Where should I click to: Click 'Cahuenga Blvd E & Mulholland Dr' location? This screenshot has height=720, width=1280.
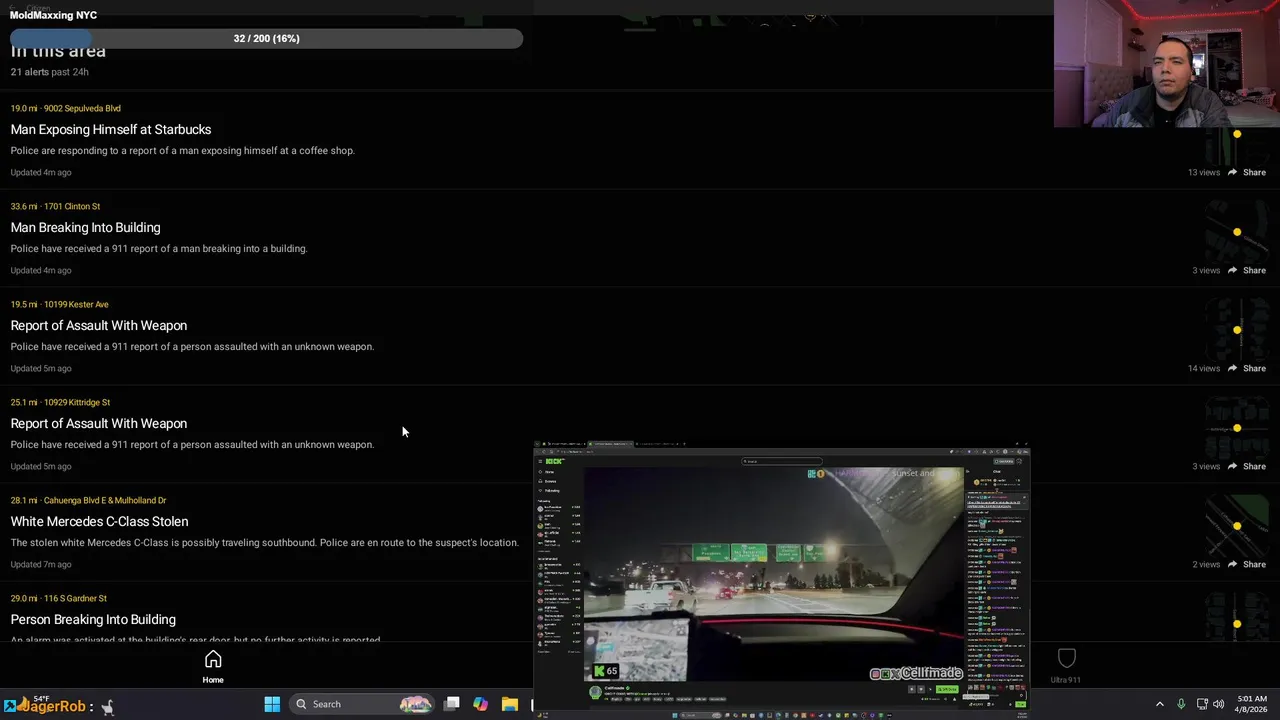pos(105,500)
